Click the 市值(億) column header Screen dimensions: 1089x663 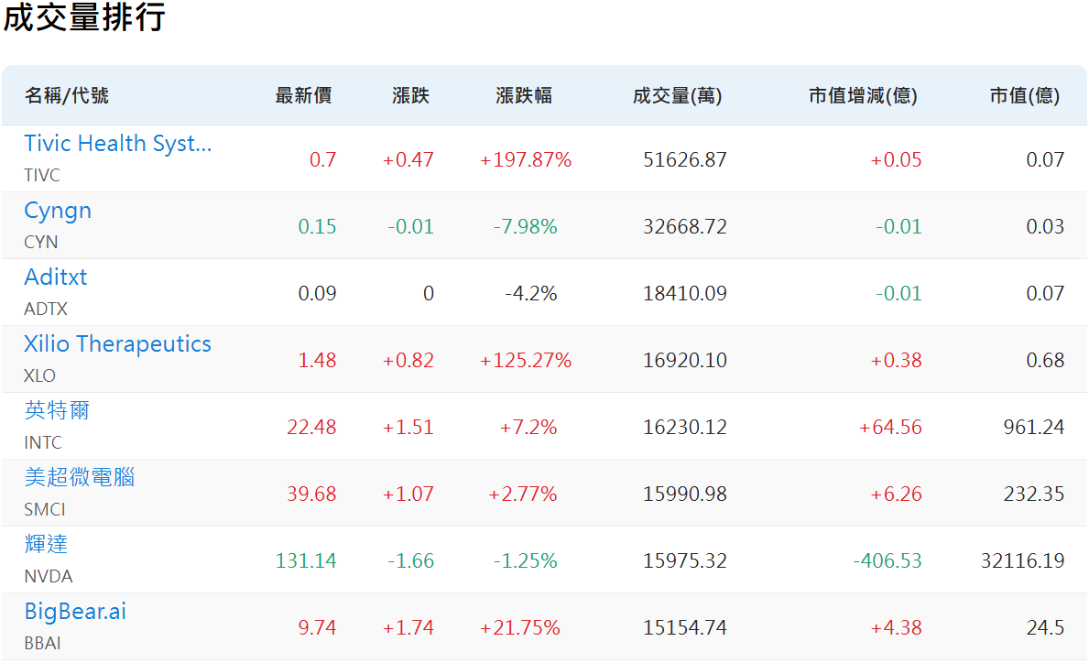pyautogui.click(x=1024, y=95)
